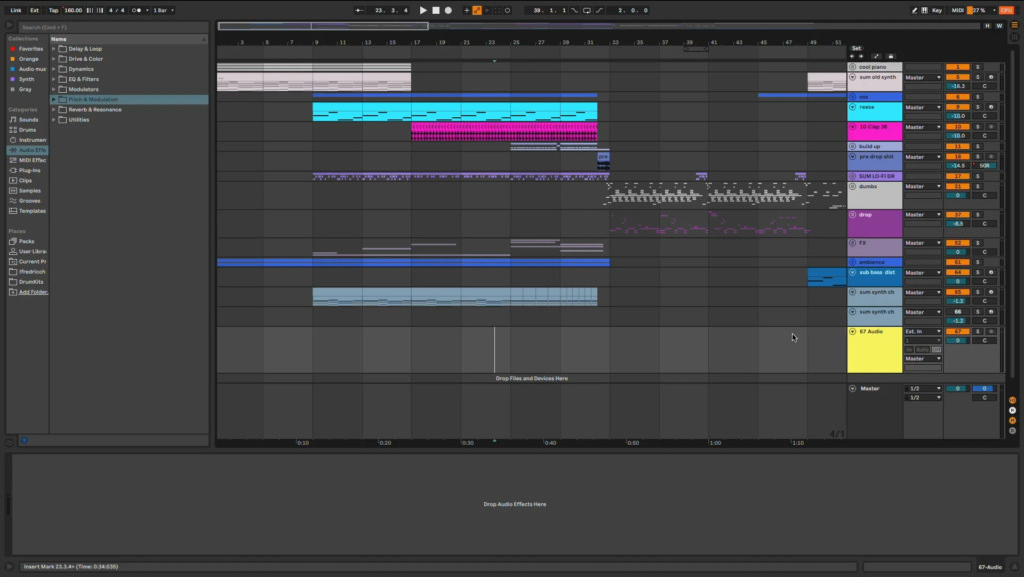This screenshot has height=577, width=1024.
Task: Click the Automation Arm button in transport
Action: click(477, 10)
